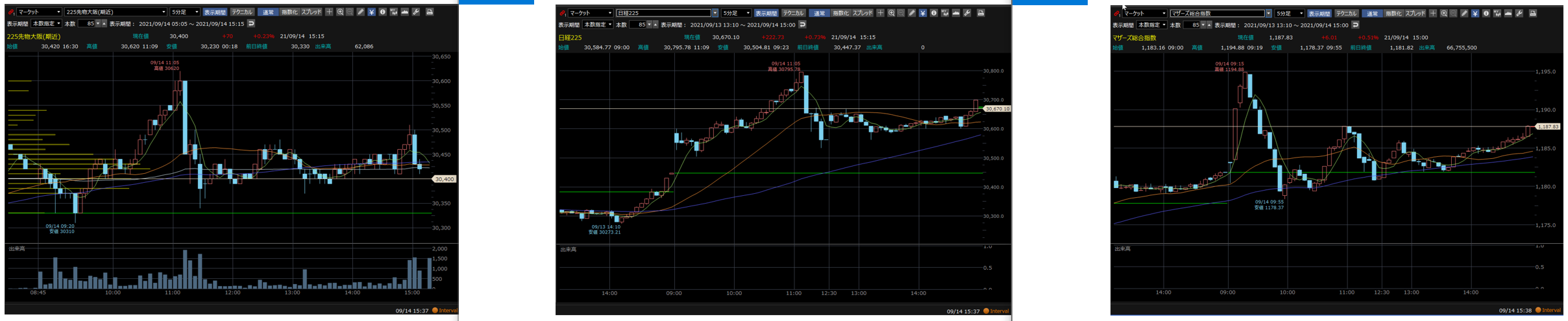Open 本数指定 dropdown in マザーズ総合指数 panel
1568x321 pixels.
[1153, 25]
